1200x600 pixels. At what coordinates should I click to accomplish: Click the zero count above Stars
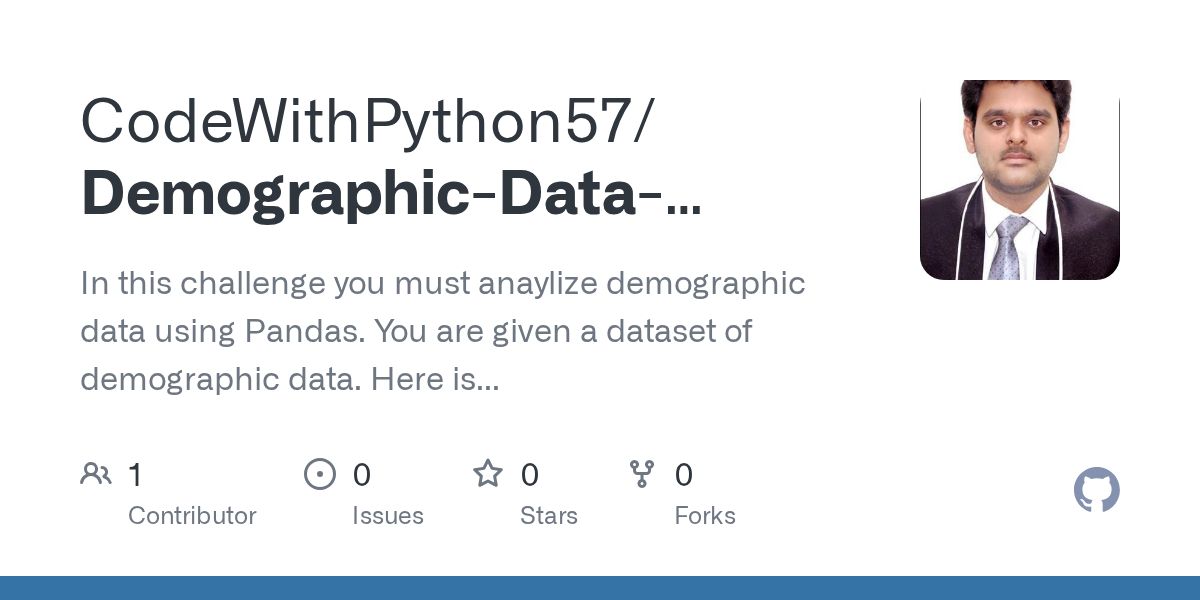(x=530, y=475)
